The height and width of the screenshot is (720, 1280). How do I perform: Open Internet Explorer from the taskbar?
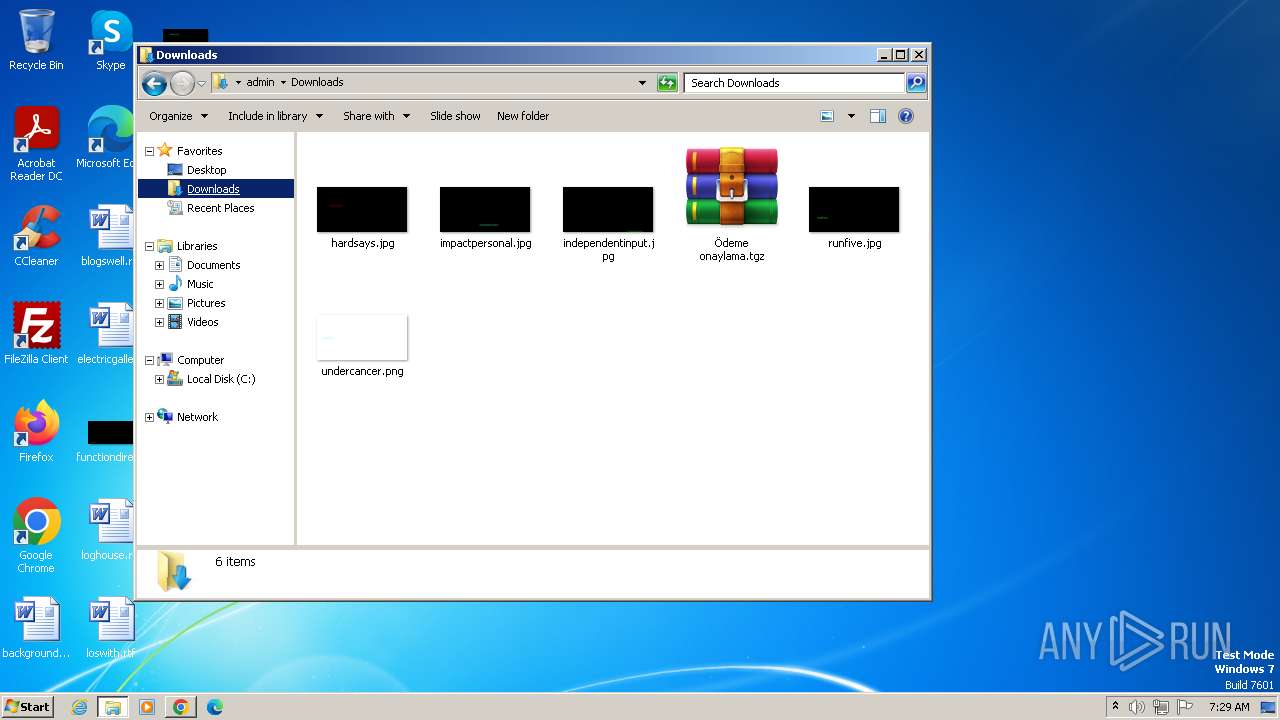coord(79,707)
